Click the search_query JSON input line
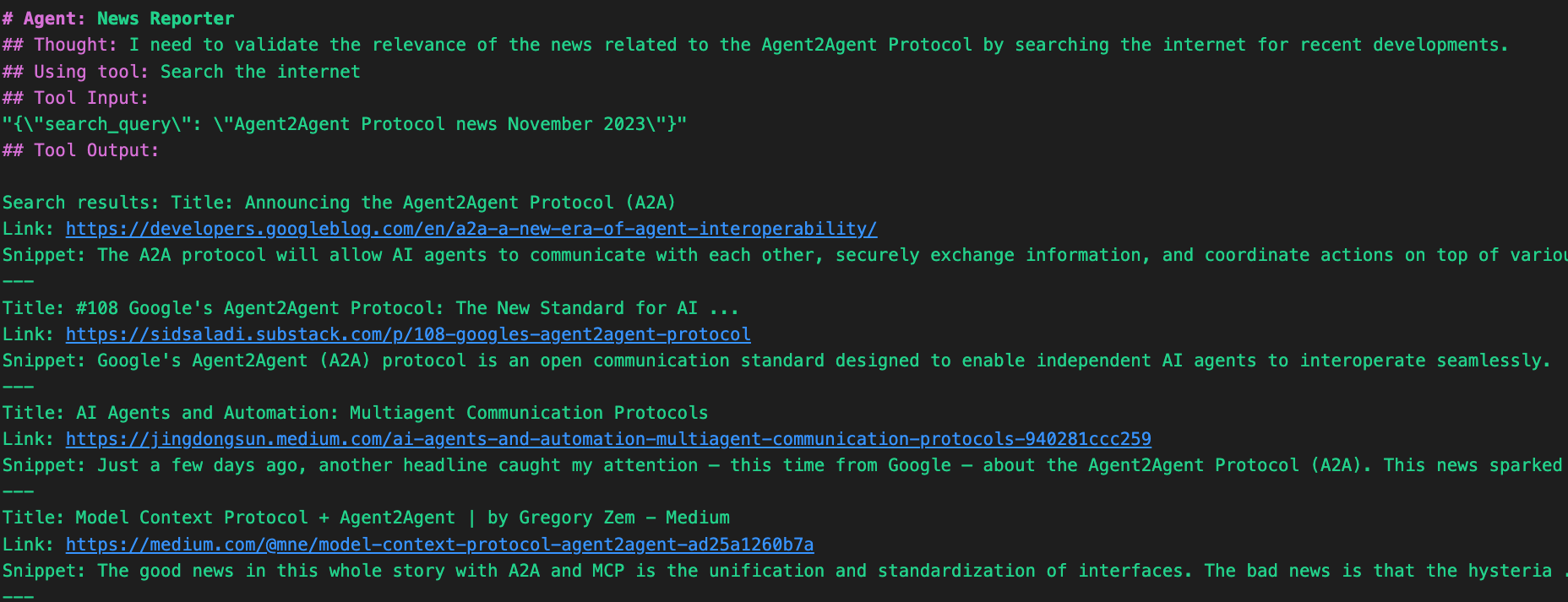This screenshot has width=1568, height=602. pyautogui.click(x=345, y=124)
